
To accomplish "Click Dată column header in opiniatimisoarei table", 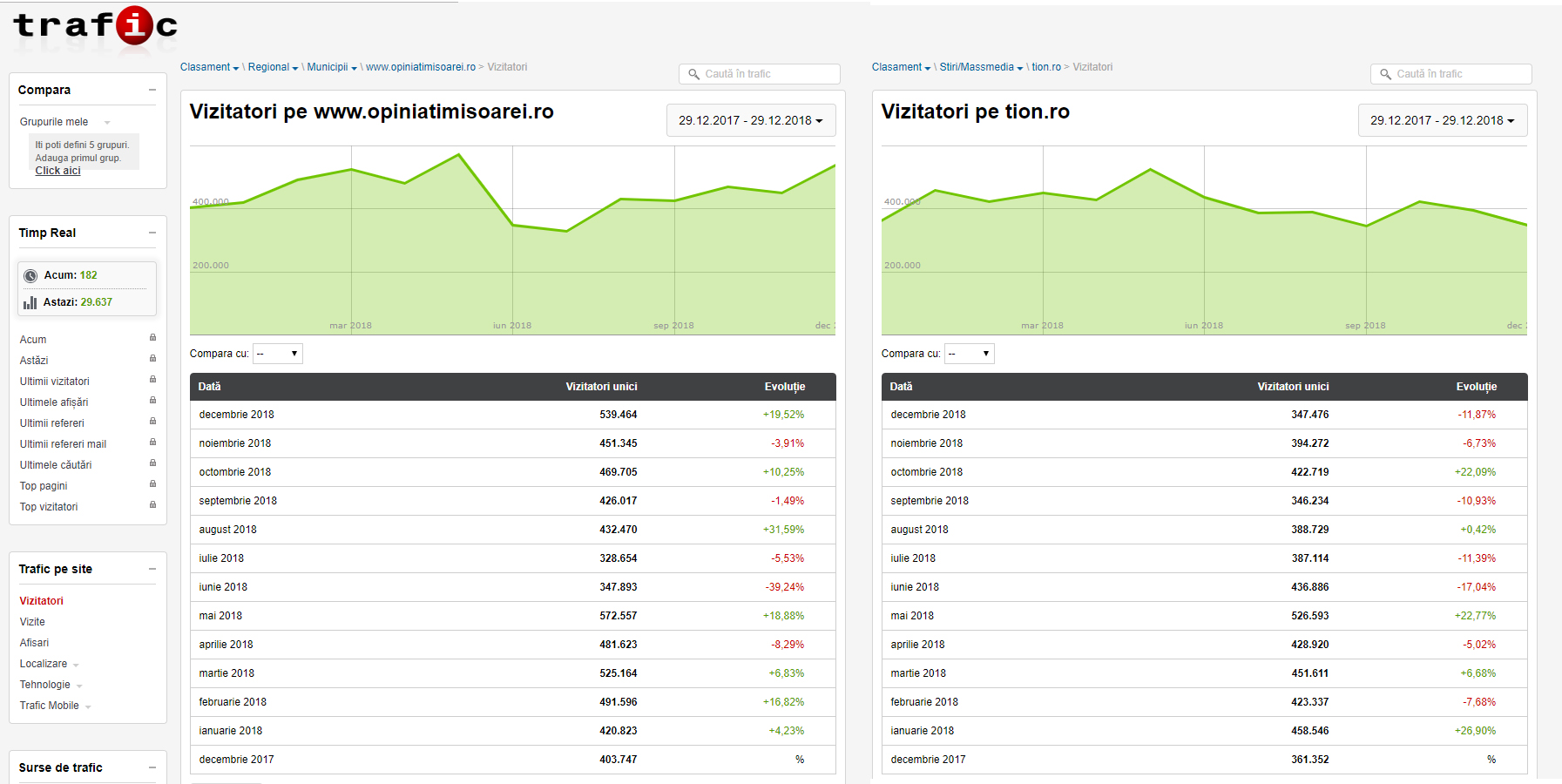I will 209,387.
